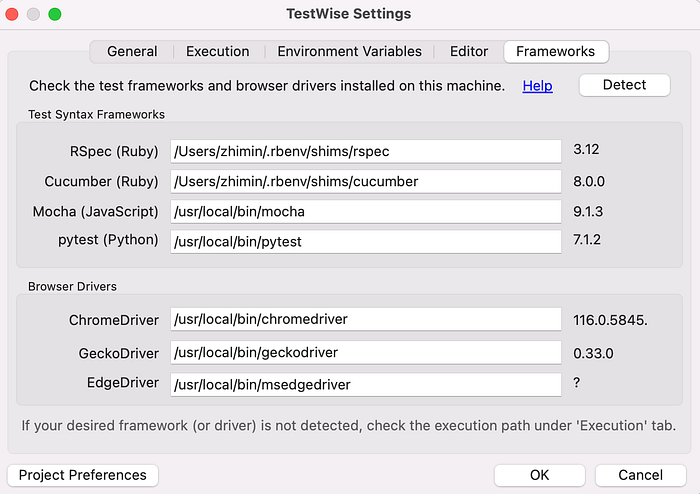
Task: Cancel the settings dialog
Action: [x=640, y=475]
